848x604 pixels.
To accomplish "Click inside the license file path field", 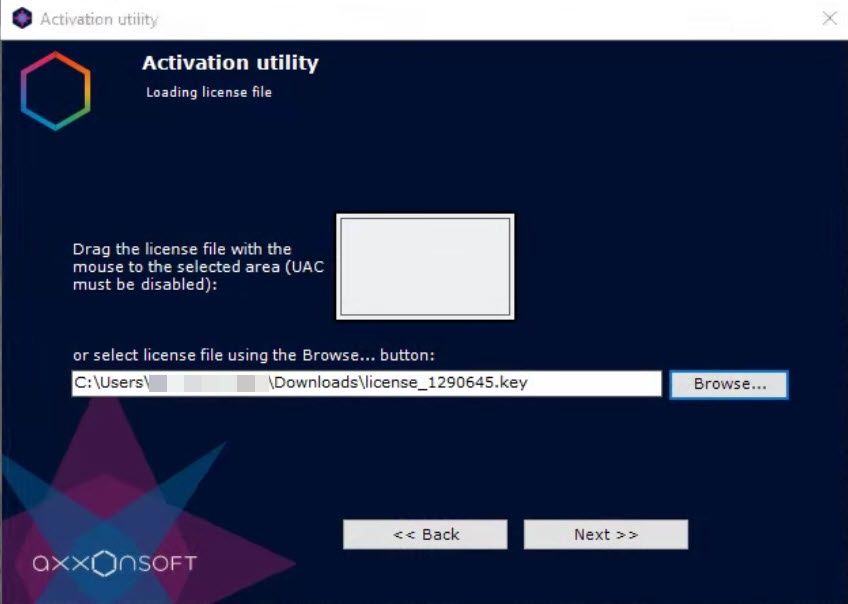I will (x=367, y=383).
